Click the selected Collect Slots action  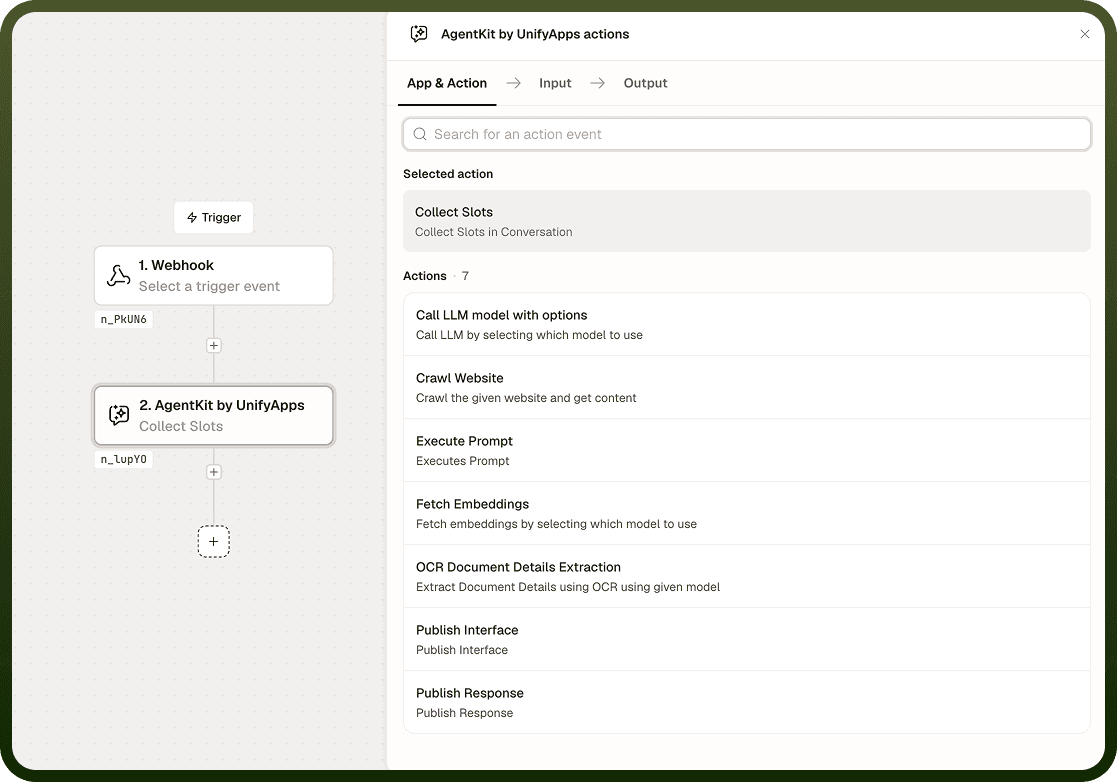pyautogui.click(x=747, y=221)
